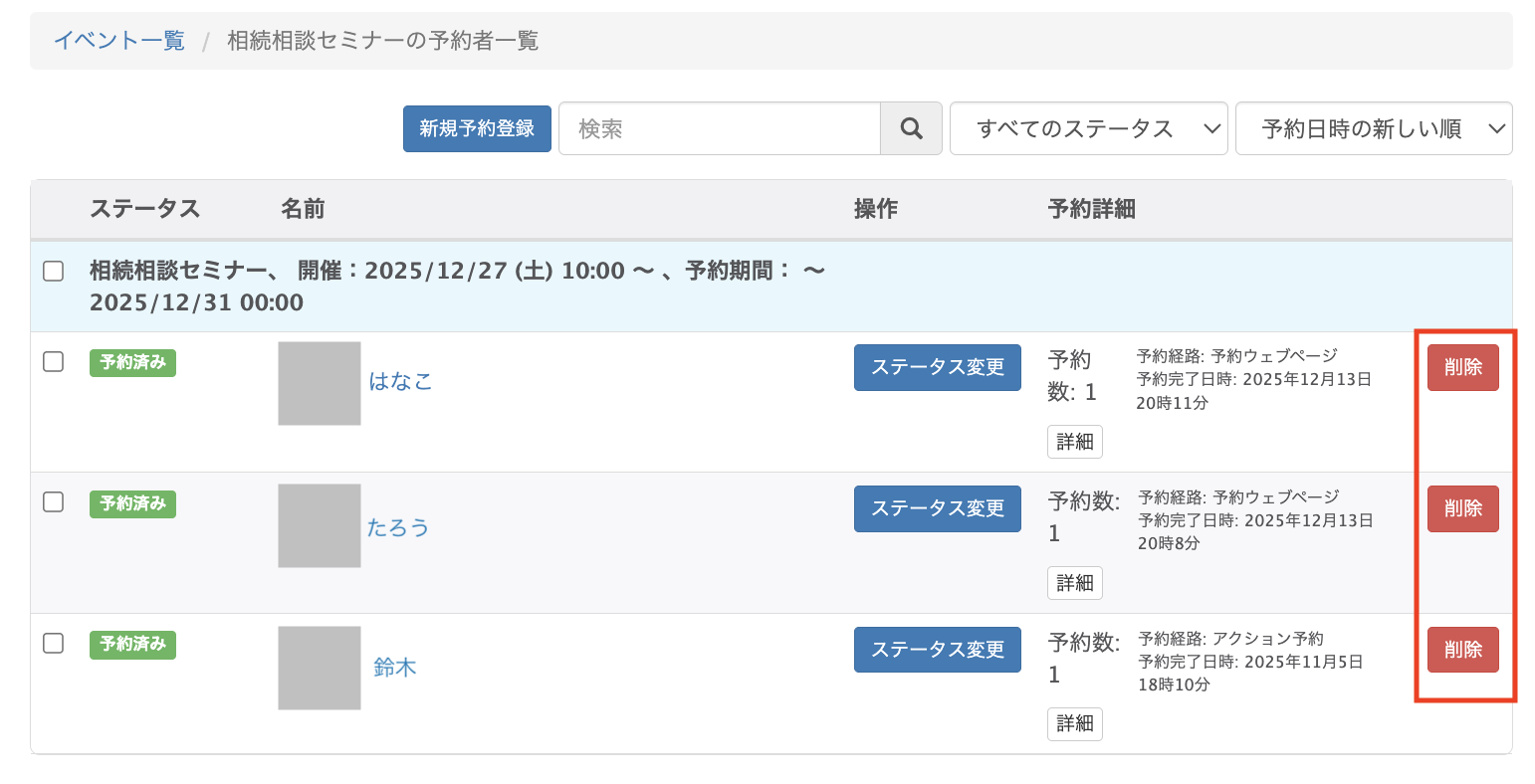Click 削除 on 鈴木's row
Image resolution: width=1535 pixels, height=784 pixels.
click(1462, 649)
